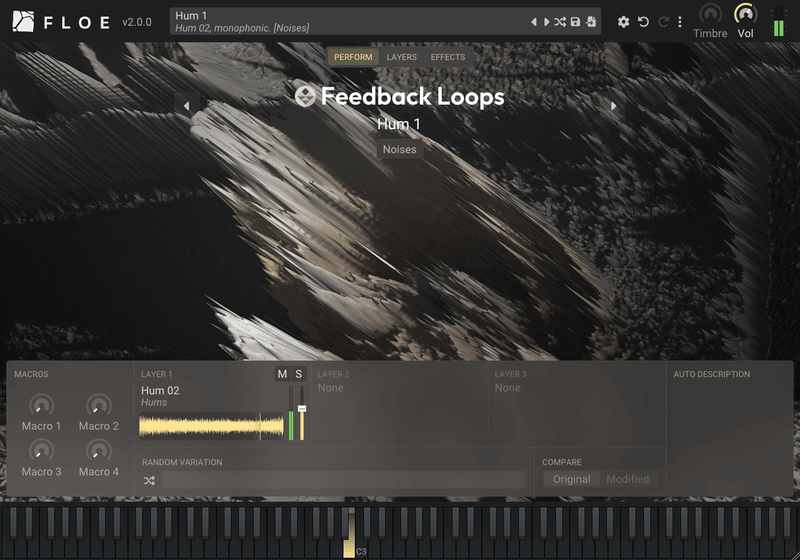Undo the last change
Screen dimensions: 800x560
tap(643, 22)
